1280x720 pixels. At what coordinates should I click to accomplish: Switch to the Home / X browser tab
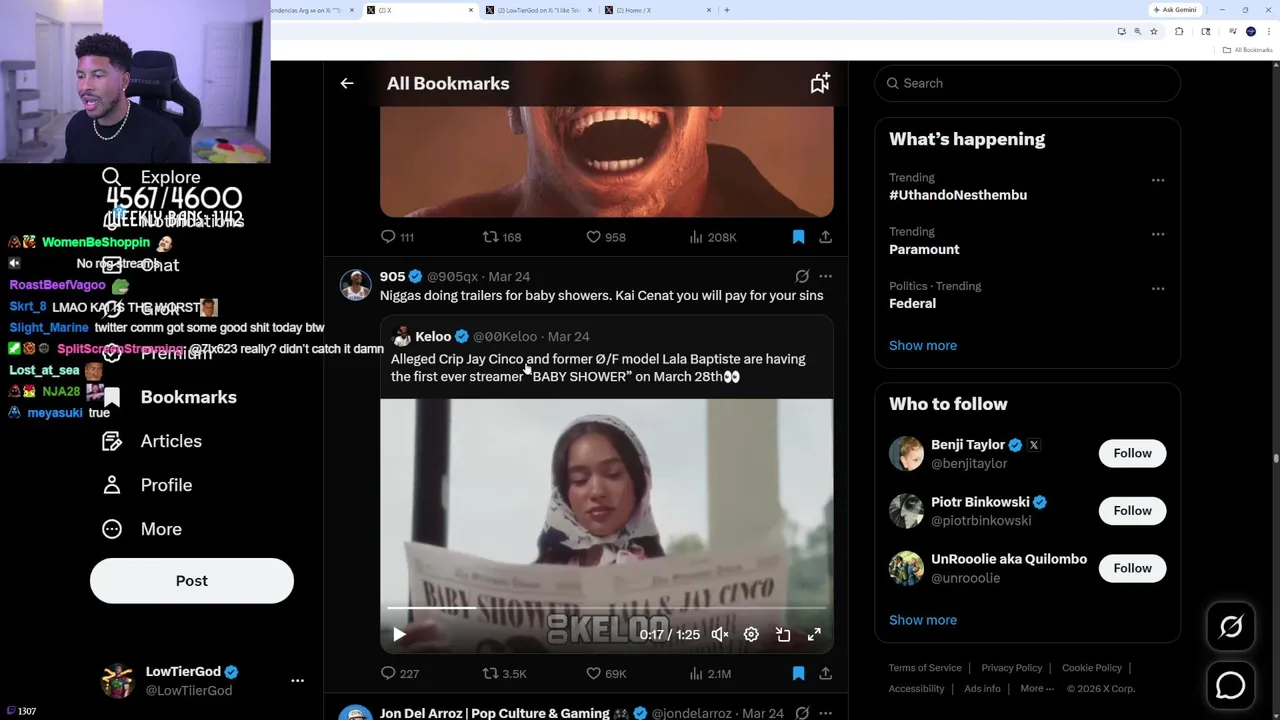tap(658, 10)
